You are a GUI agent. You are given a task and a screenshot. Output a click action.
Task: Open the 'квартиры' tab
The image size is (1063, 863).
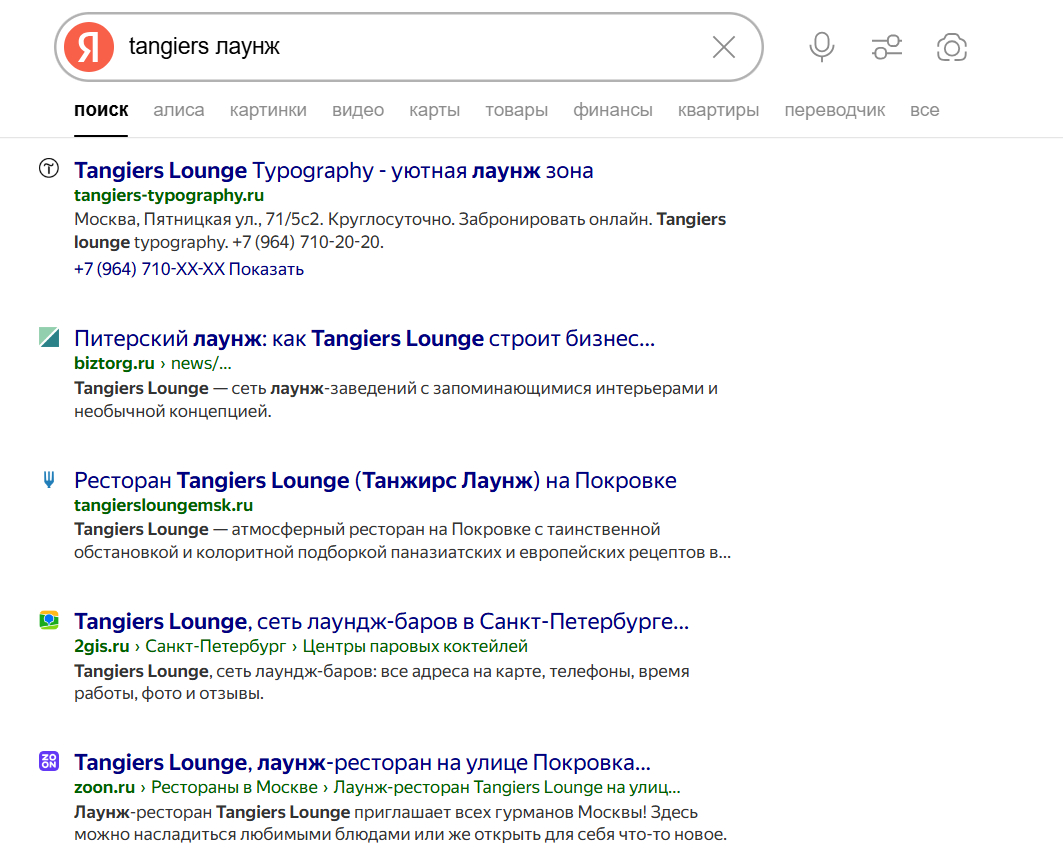(719, 110)
